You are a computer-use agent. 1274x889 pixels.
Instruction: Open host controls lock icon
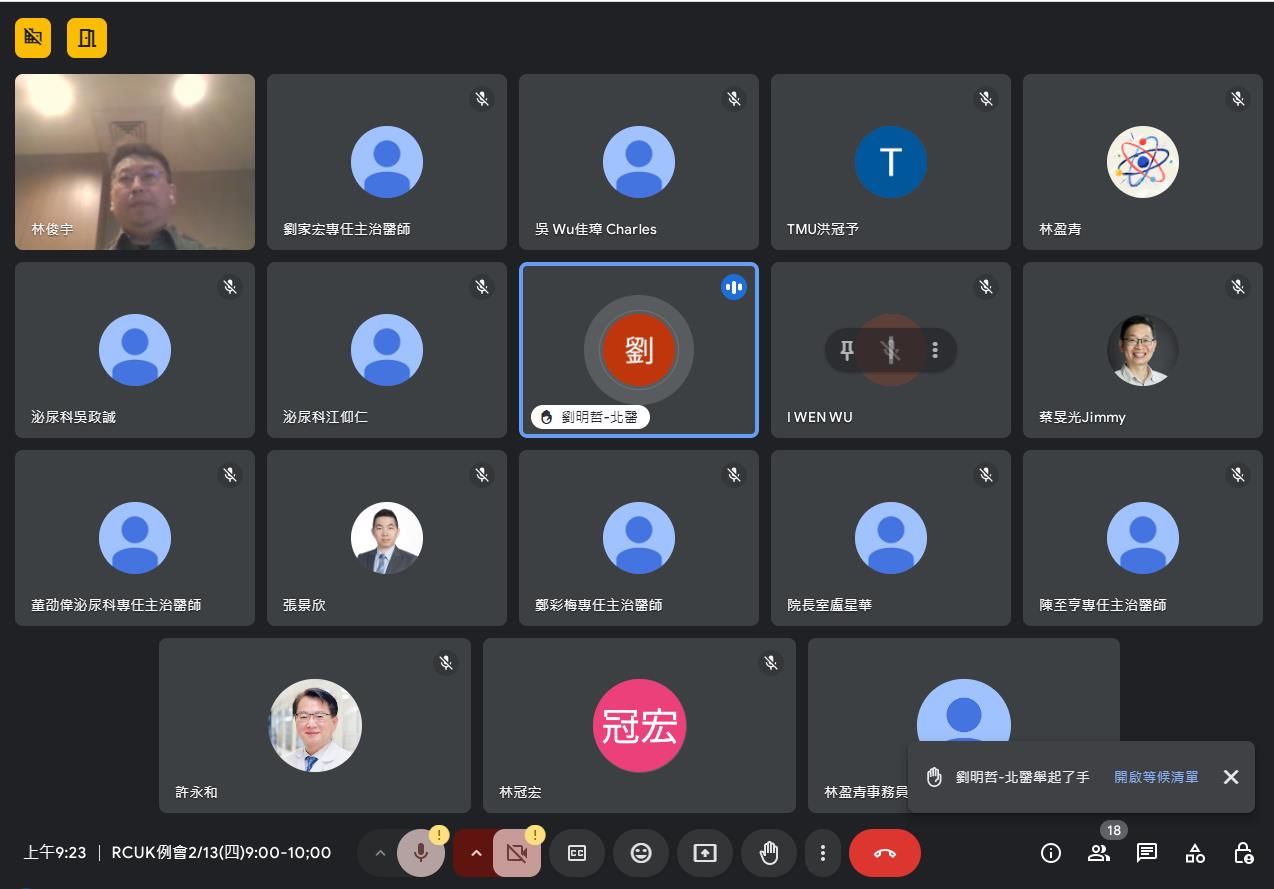(x=1243, y=853)
